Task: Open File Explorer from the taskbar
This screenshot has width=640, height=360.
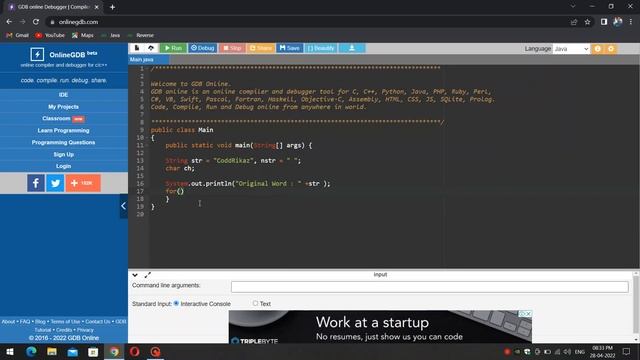Action: [52, 352]
